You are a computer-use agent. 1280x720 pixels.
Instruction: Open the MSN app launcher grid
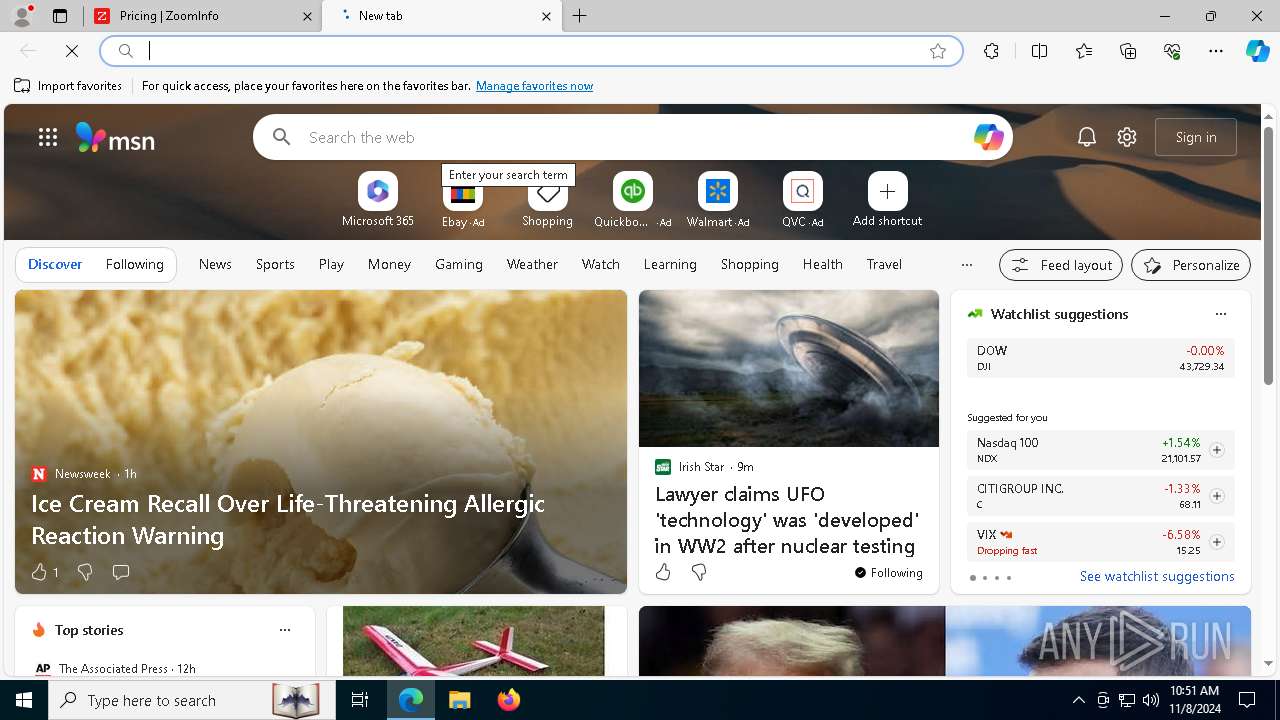(x=48, y=137)
